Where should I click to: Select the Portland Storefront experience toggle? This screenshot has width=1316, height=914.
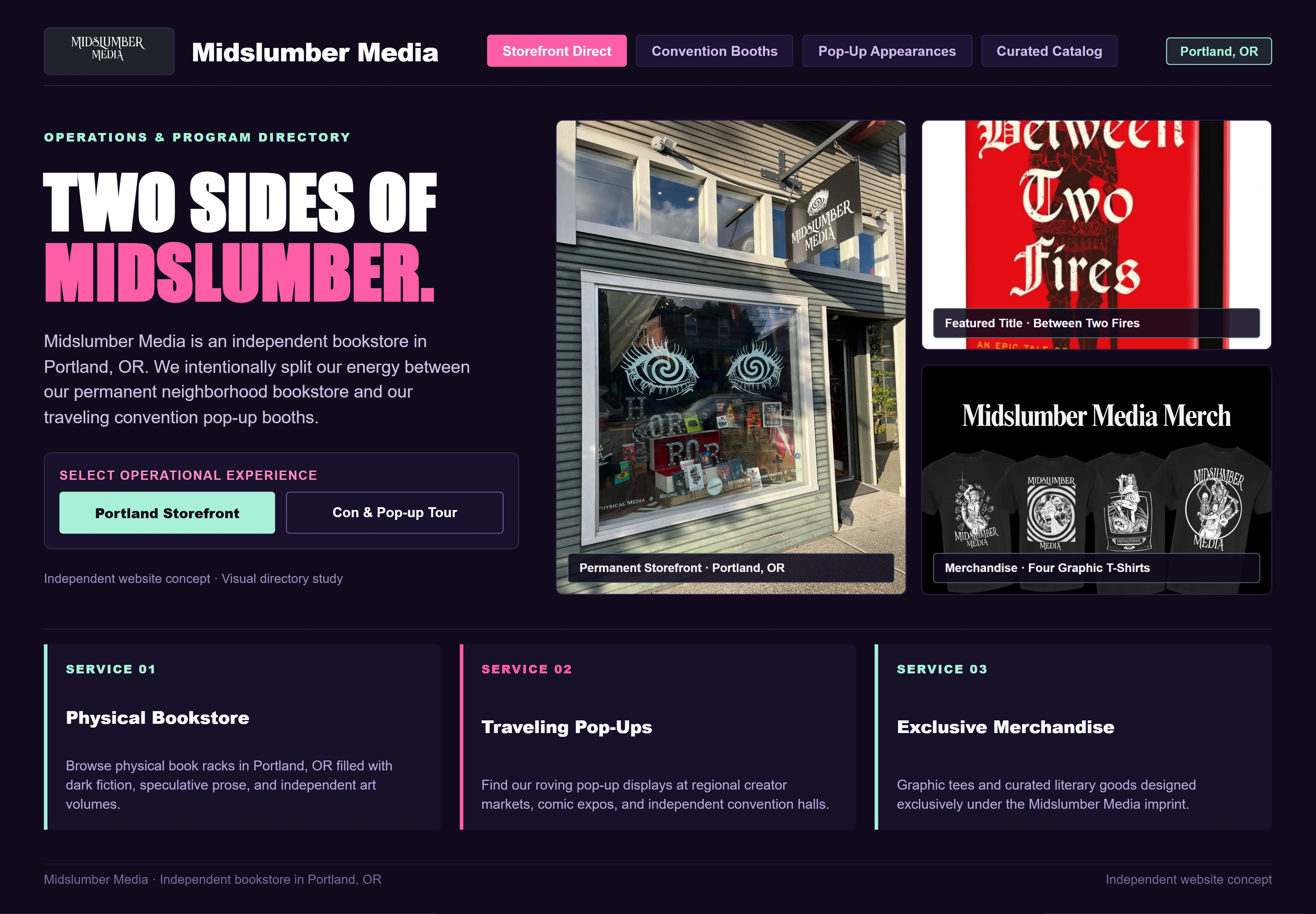tap(167, 513)
